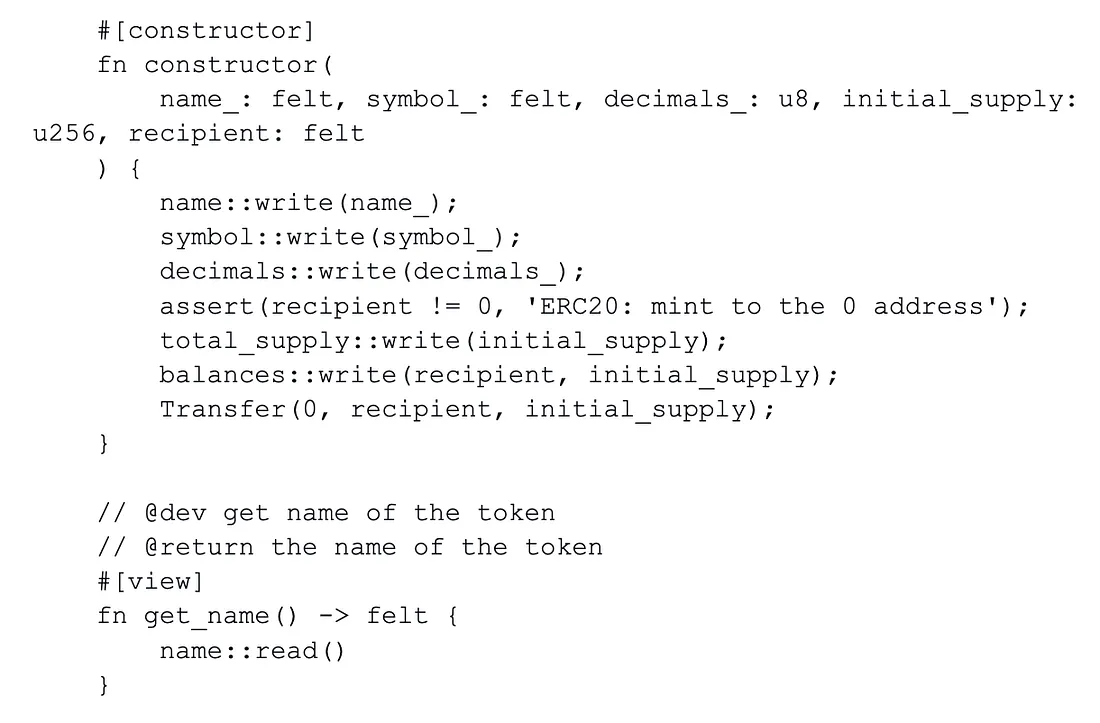Click the name::read() expression
The height and width of the screenshot is (723, 1100).
click(x=252, y=651)
